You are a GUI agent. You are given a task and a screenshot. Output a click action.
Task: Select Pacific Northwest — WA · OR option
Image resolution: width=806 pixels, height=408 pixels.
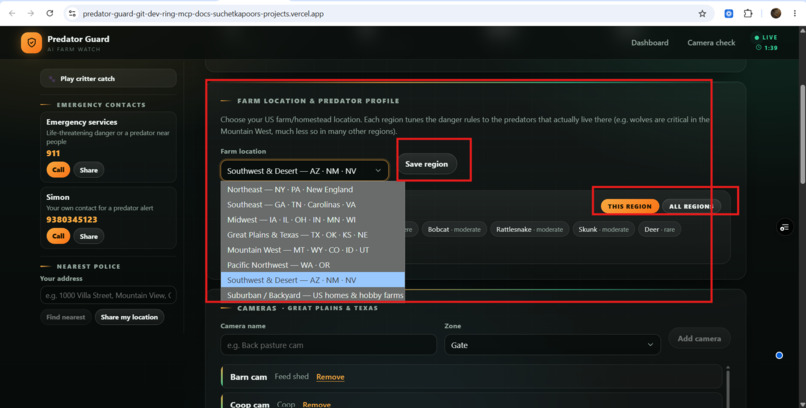(313, 265)
